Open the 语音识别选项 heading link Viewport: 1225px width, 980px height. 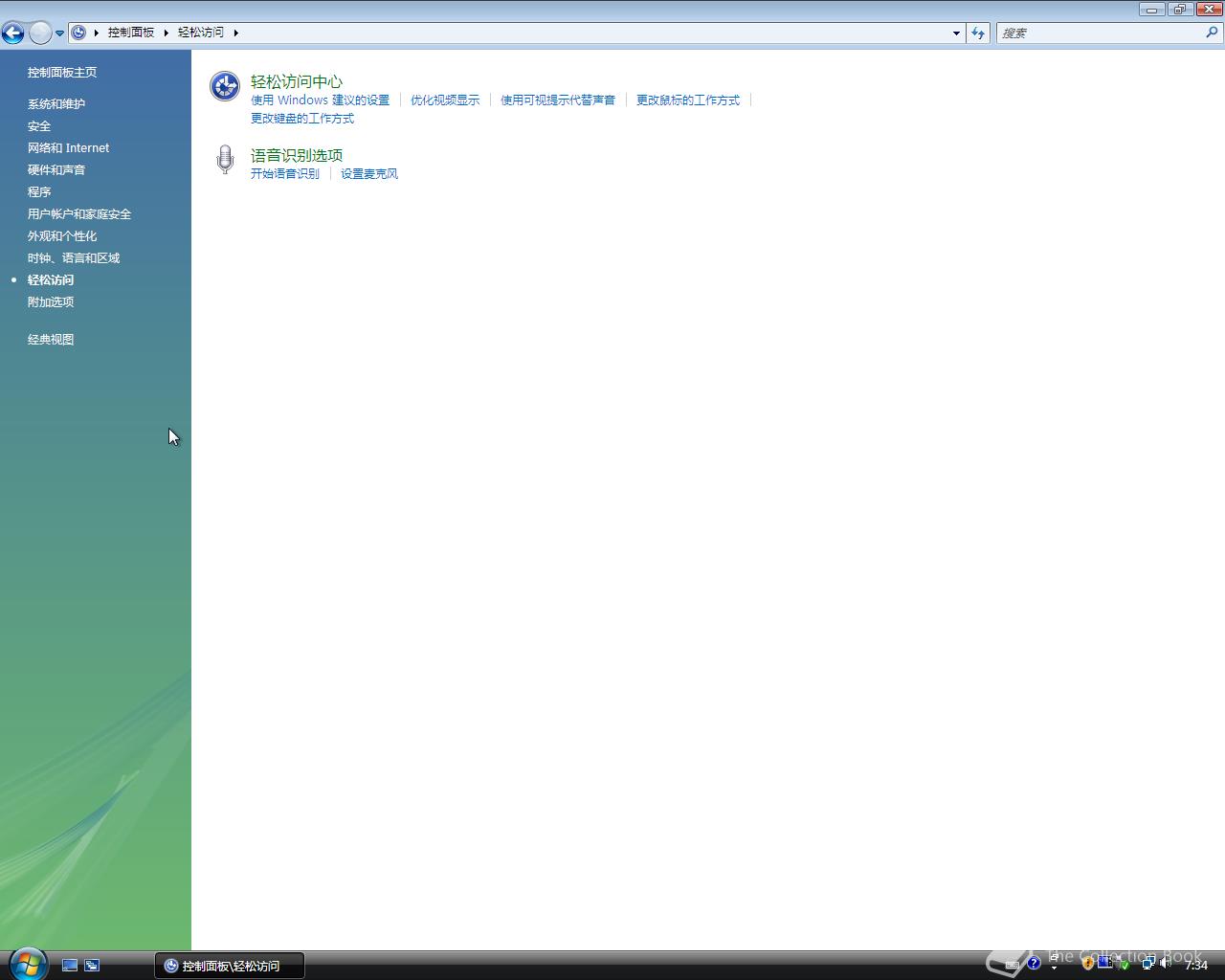point(297,156)
